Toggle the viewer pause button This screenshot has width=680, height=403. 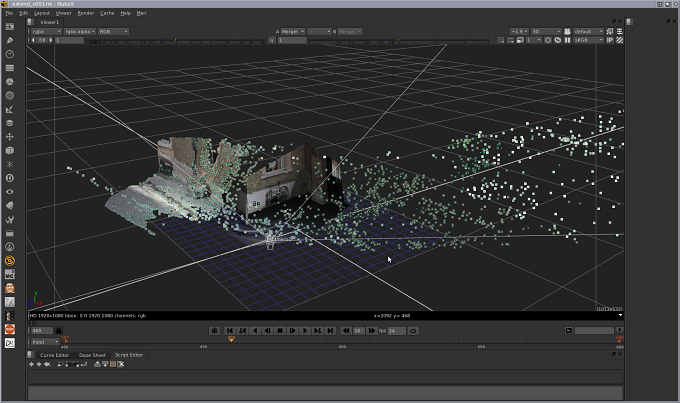pos(567,40)
